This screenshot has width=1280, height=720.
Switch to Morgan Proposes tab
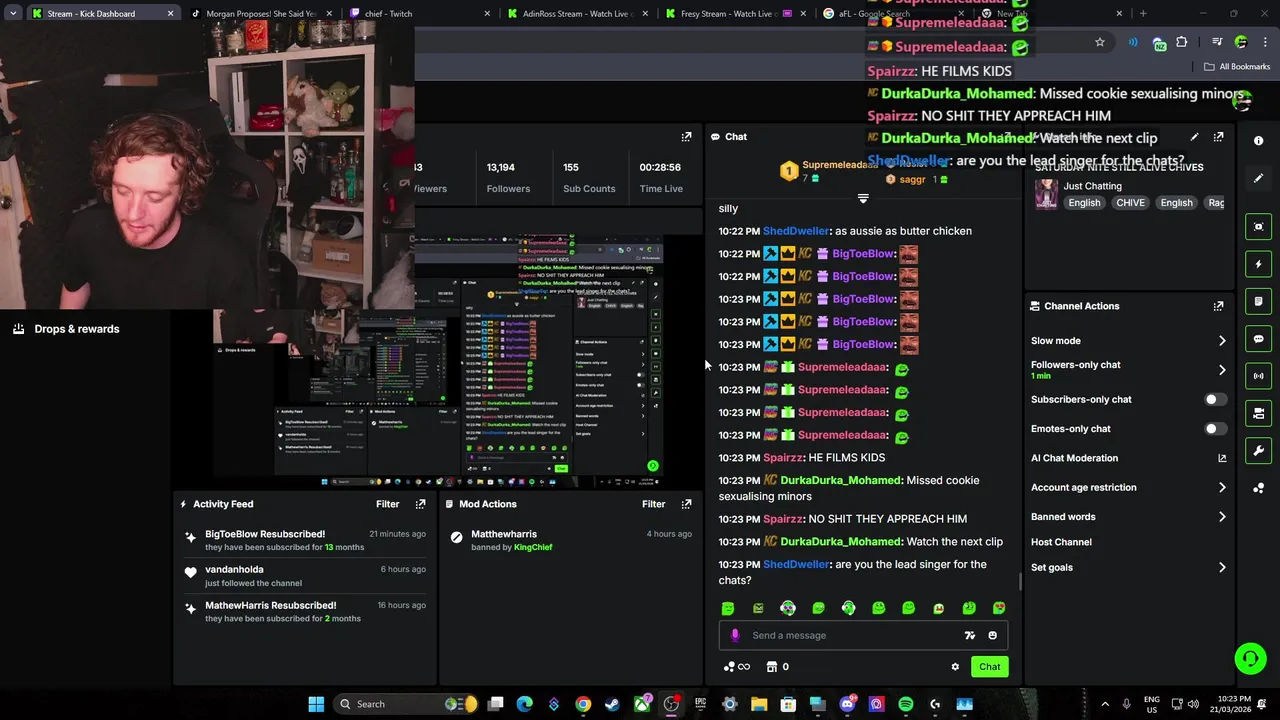(x=260, y=14)
